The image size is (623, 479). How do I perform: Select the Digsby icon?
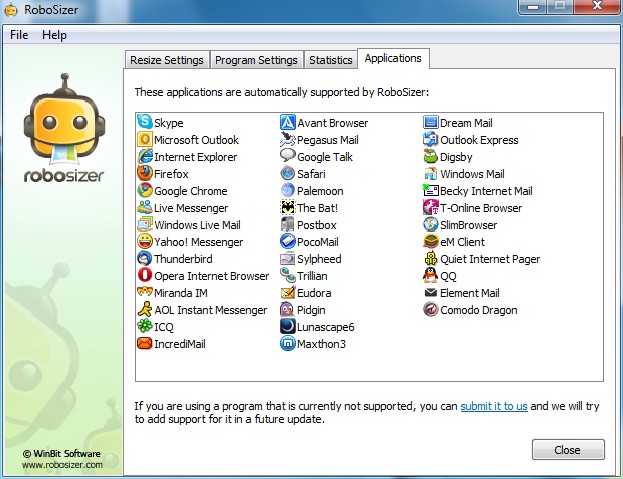[431, 156]
